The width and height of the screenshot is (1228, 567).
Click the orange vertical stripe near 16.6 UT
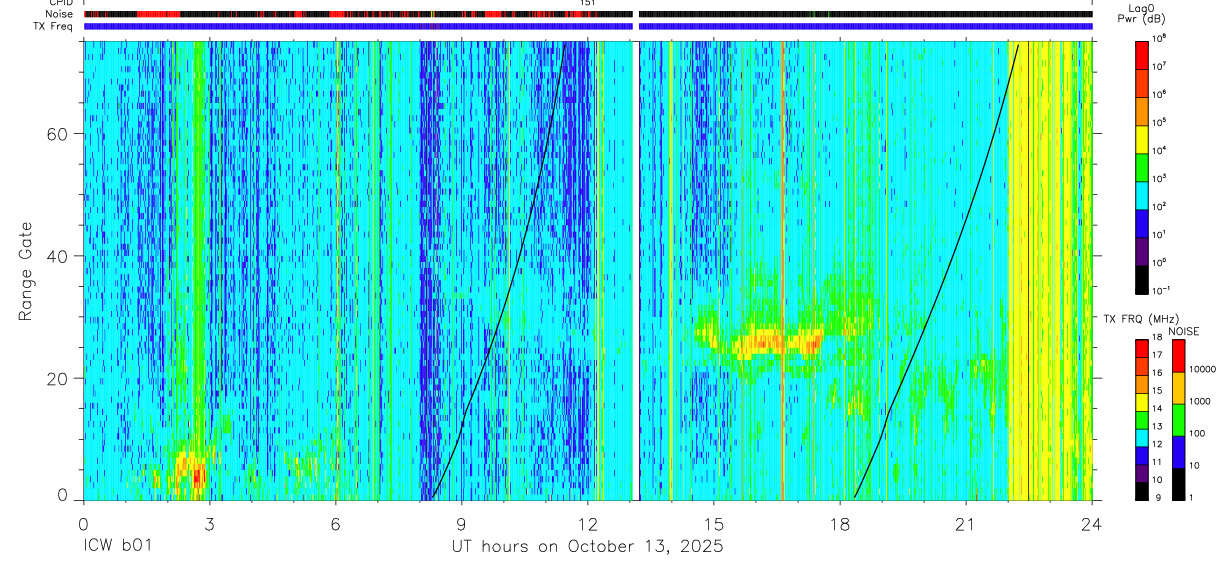click(783, 270)
